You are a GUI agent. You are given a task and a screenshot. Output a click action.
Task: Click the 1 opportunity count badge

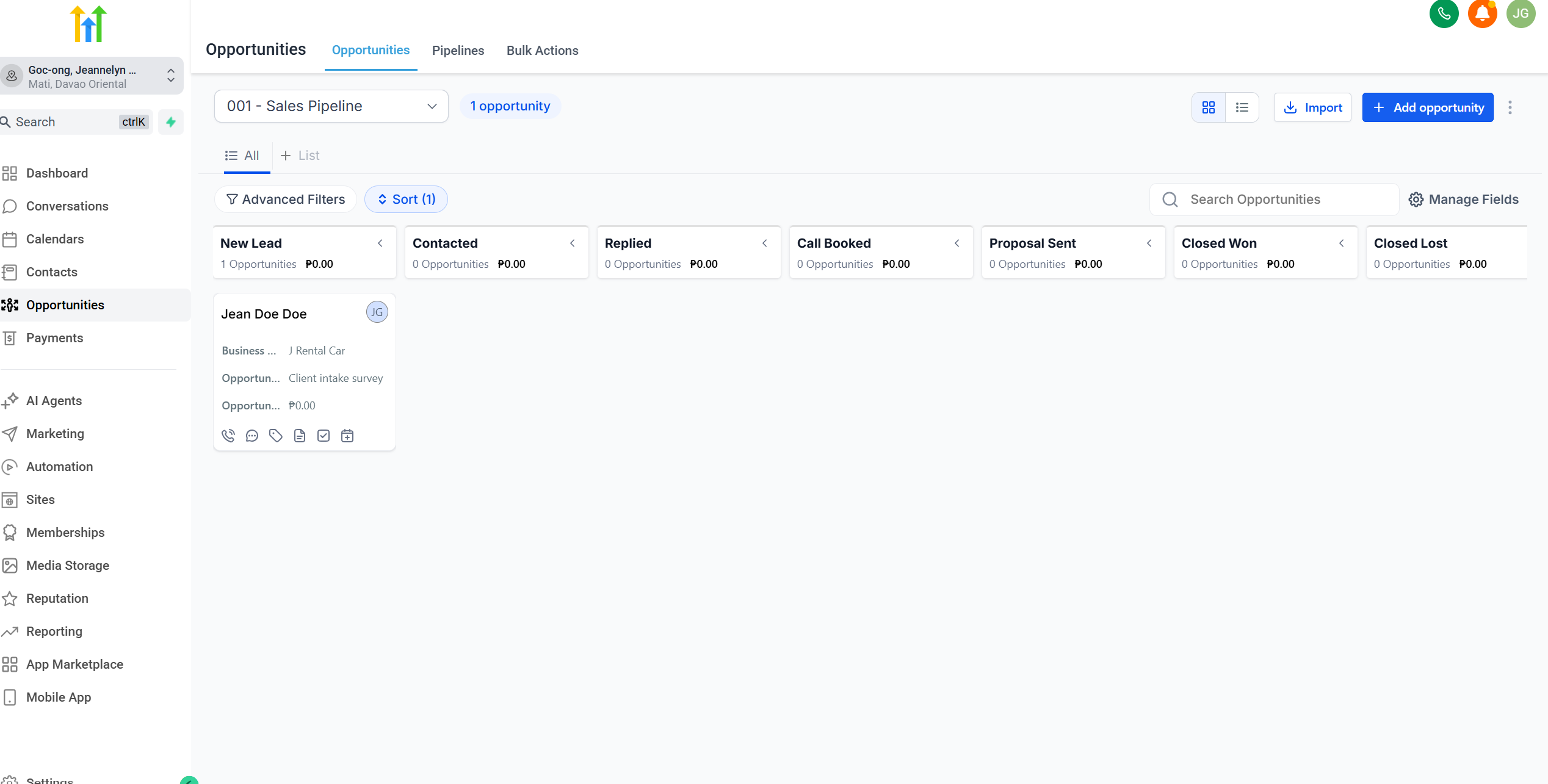[x=510, y=106]
